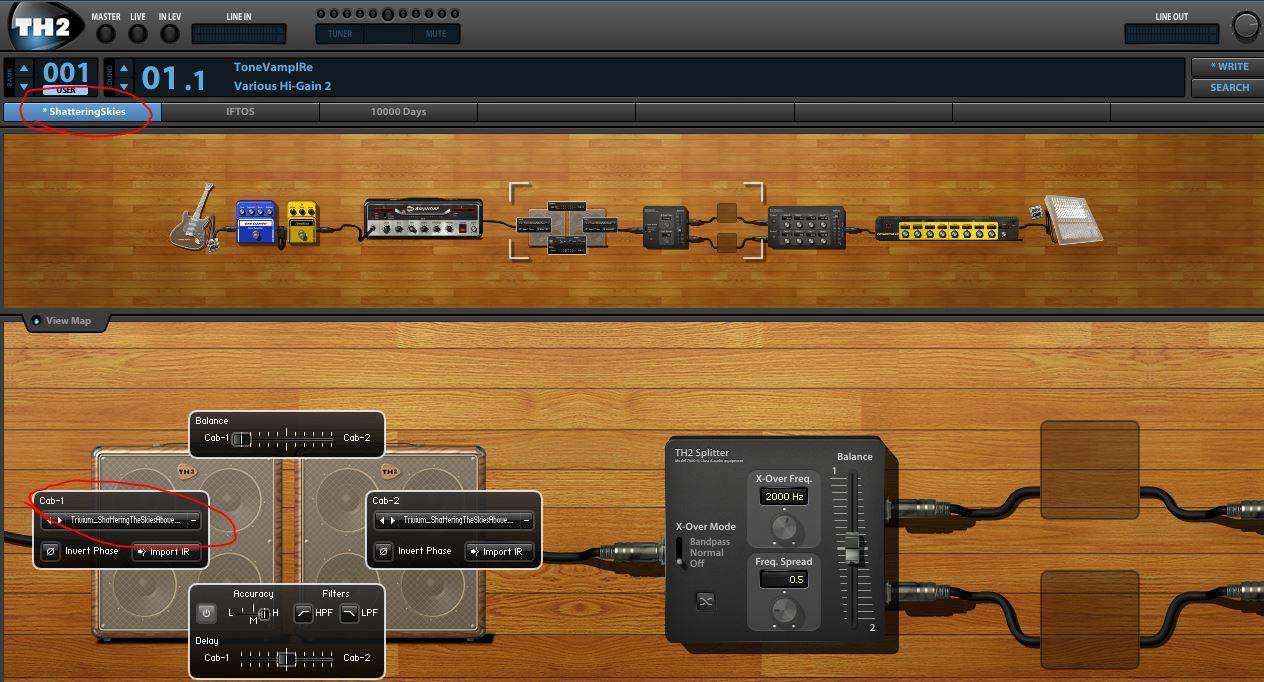Select the splitter module in signal chain
Screen dimensions: 1264x682
pos(665,227)
